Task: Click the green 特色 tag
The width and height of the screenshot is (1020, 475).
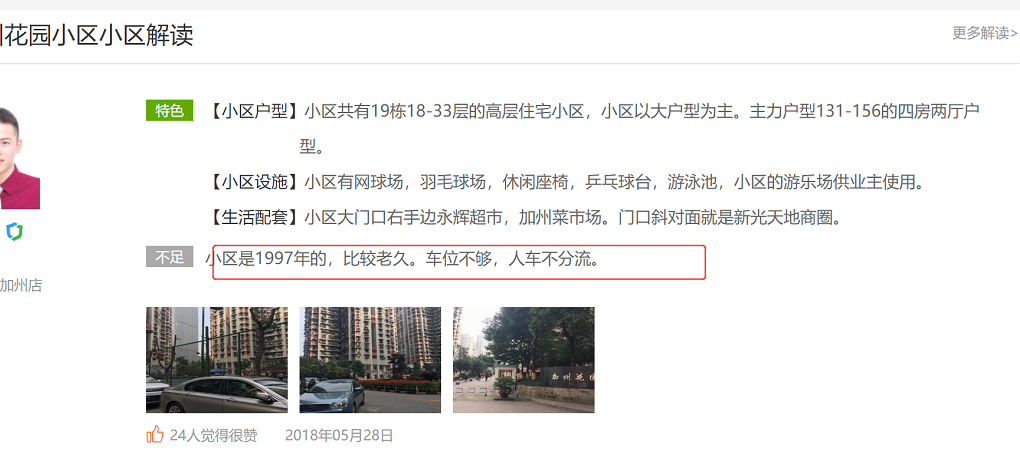Action: click(169, 111)
